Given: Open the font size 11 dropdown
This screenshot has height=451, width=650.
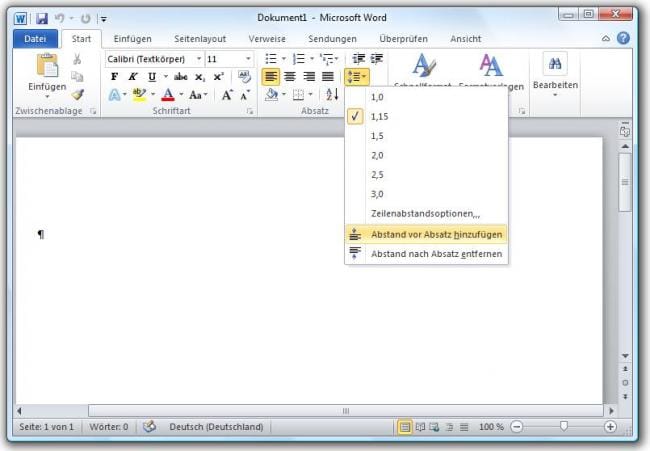Looking at the screenshot, I should tap(248, 59).
